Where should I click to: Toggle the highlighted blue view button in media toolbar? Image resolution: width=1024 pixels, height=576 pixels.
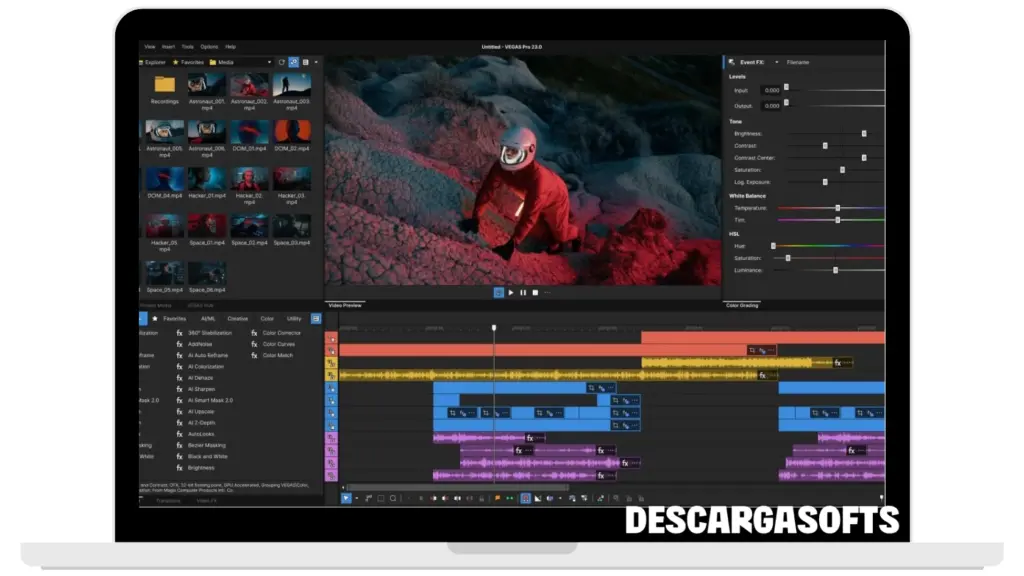point(294,62)
